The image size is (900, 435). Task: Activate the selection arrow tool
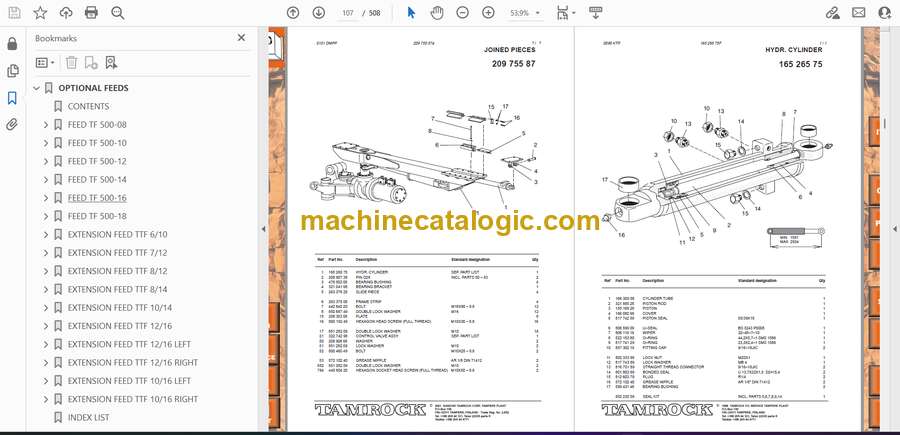[x=411, y=13]
